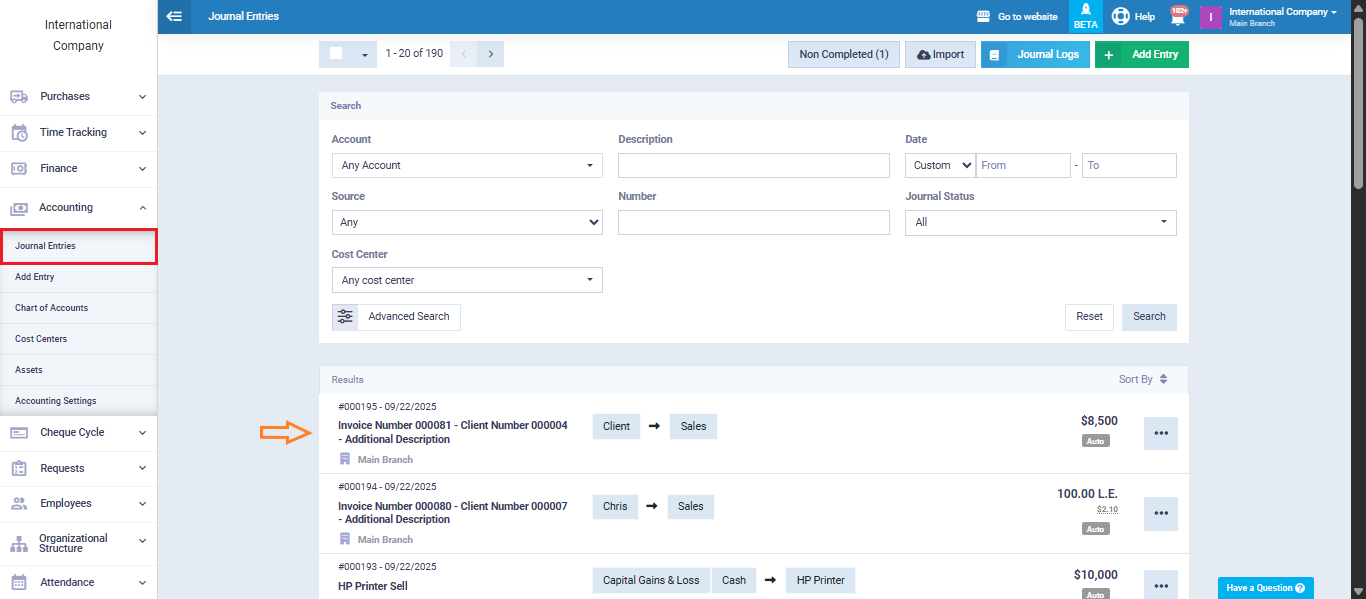Click the green Add Entry button
The height and width of the screenshot is (599, 1366).
pos(1142,54)
